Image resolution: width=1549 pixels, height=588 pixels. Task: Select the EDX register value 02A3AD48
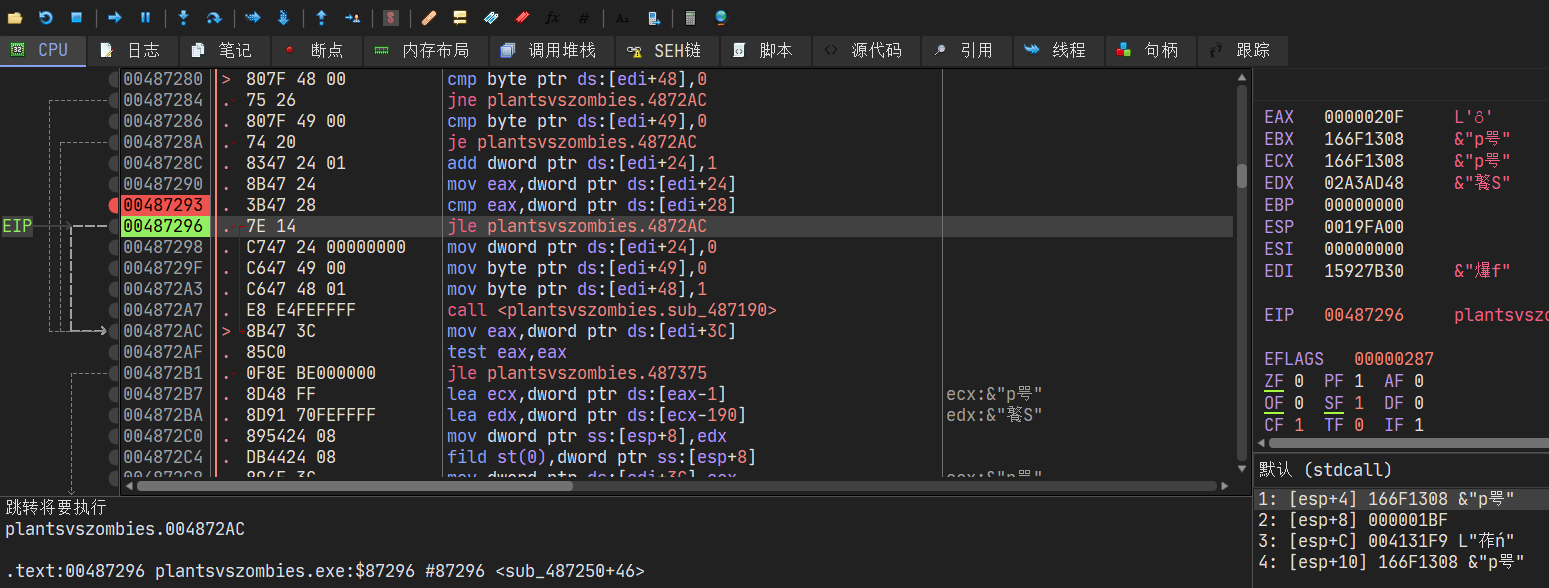tap(1364, 183)
